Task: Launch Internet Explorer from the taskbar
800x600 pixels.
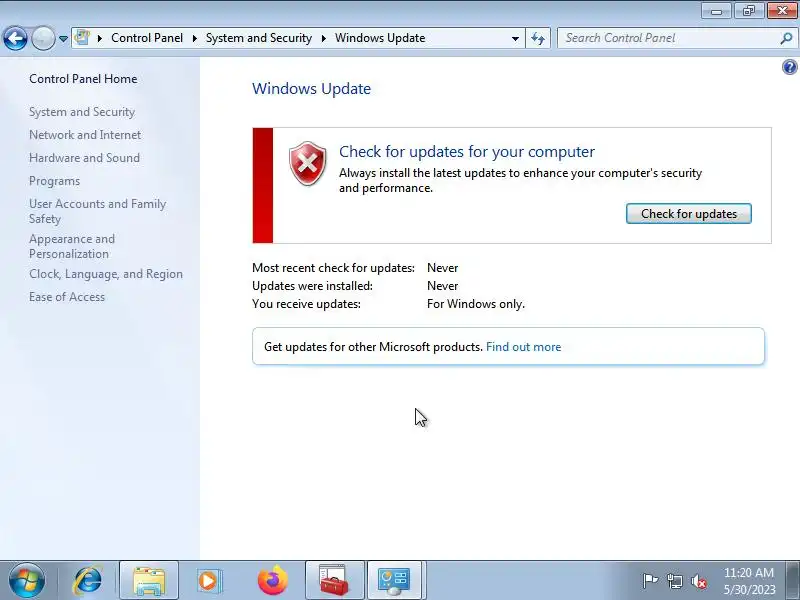Action: (x=87, y=581)
